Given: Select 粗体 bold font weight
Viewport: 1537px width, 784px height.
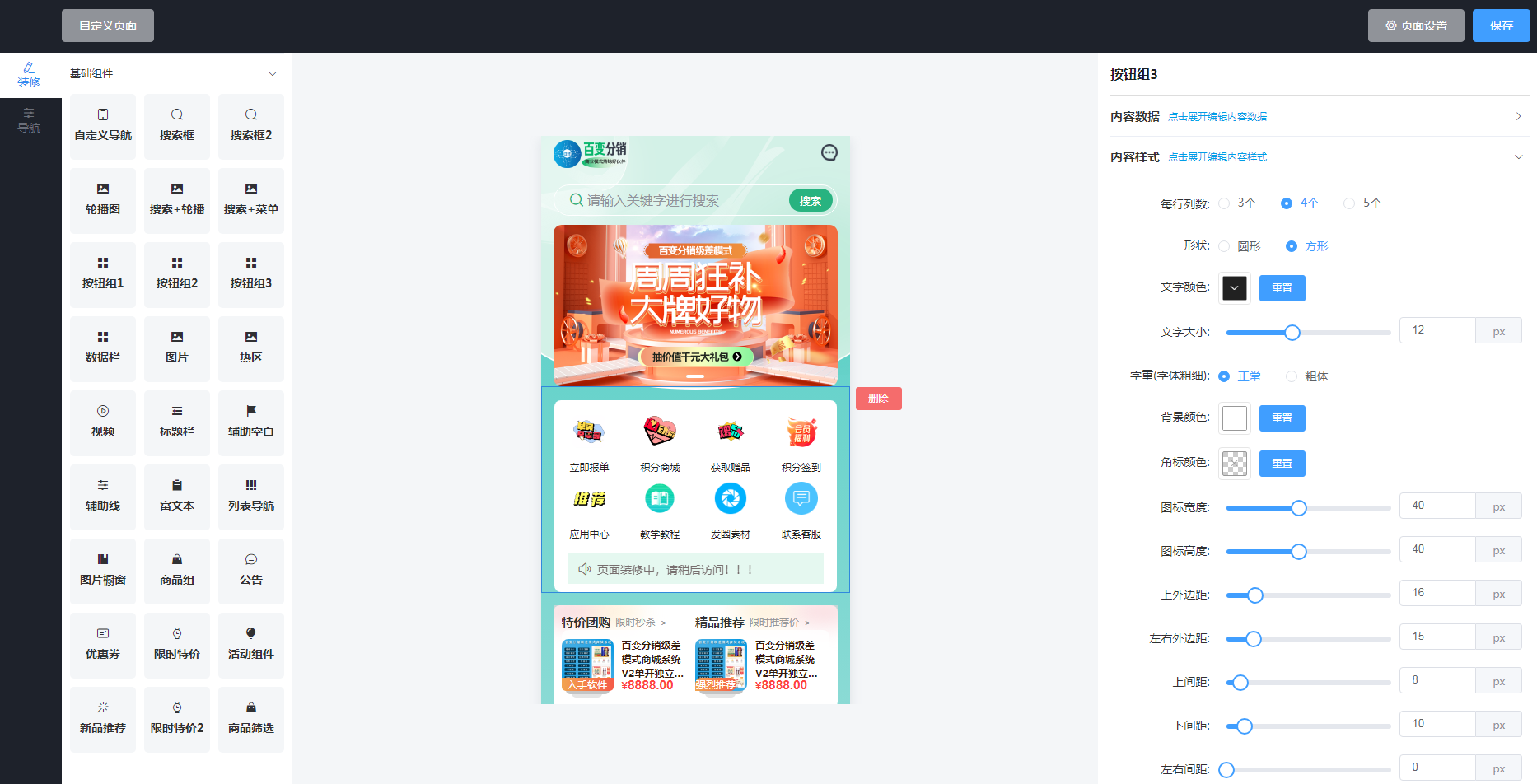Looking at the screenshot, I should coord(1292,376).
